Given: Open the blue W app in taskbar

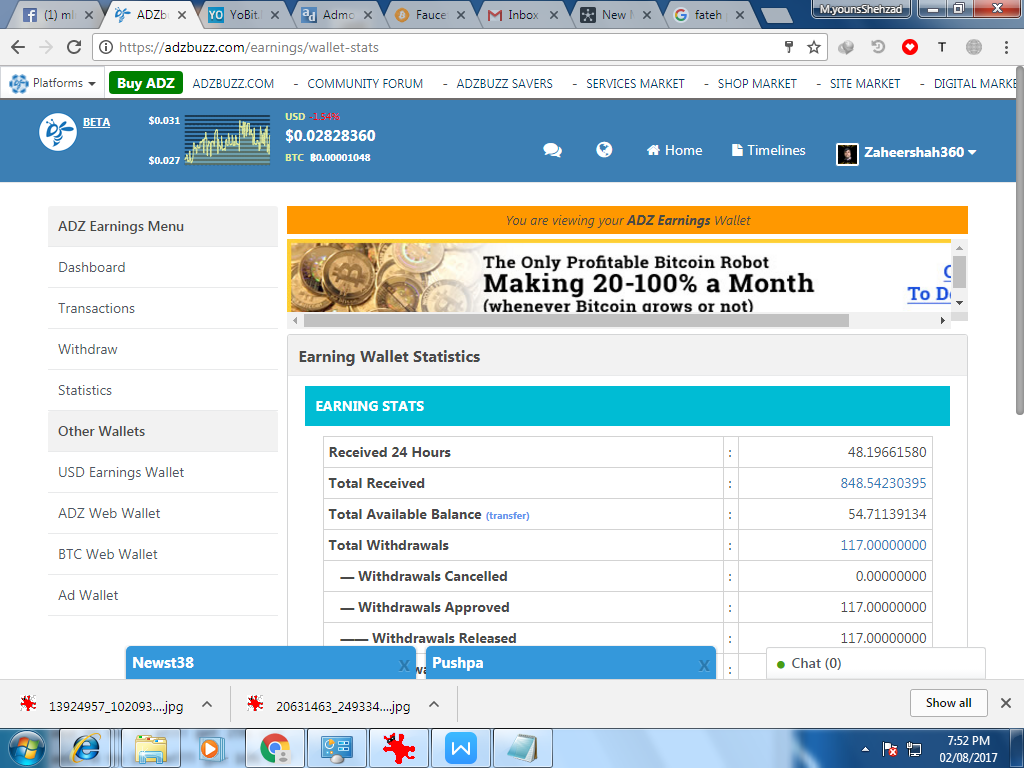Looking at the screenshot, I should tap(460, 748).
